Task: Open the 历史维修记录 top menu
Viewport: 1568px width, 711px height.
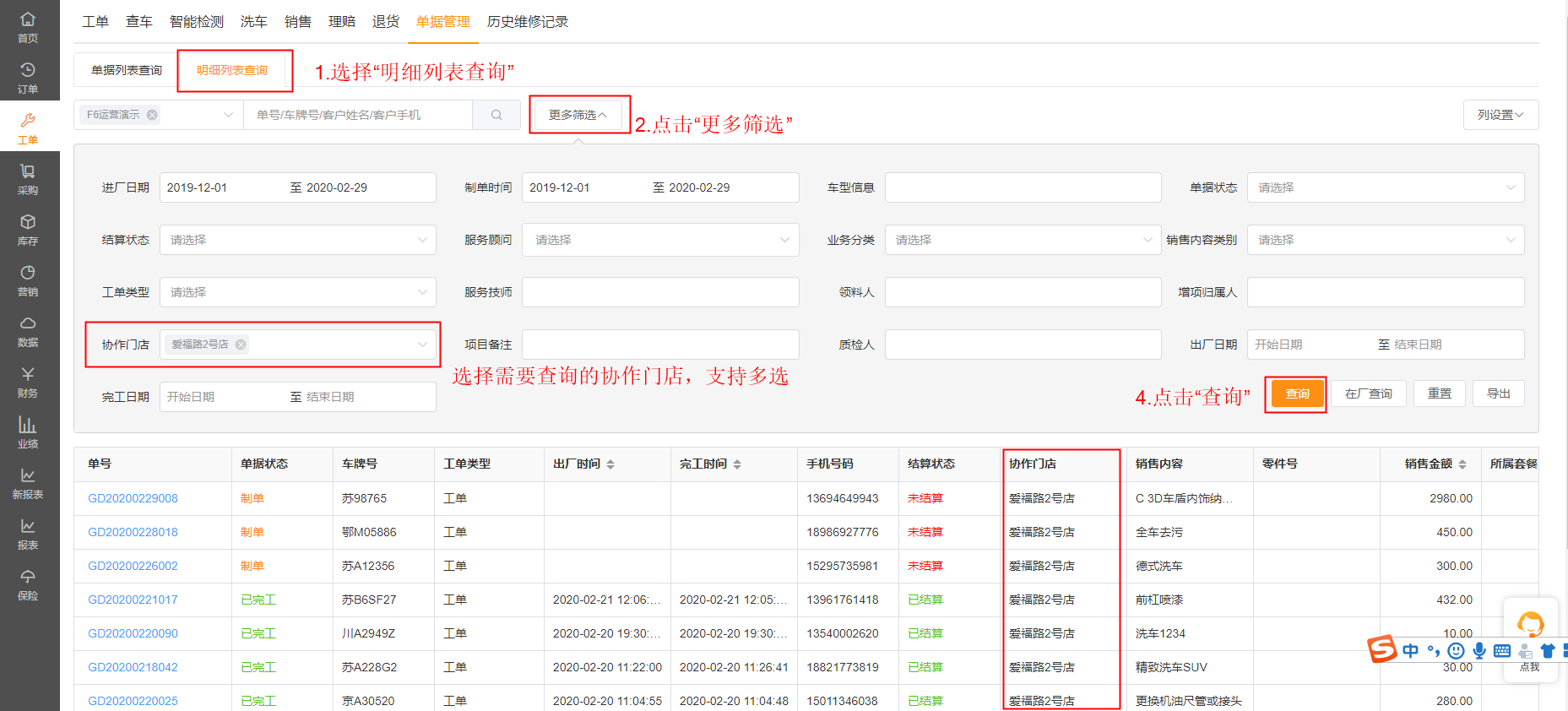Action: point(528,22)
